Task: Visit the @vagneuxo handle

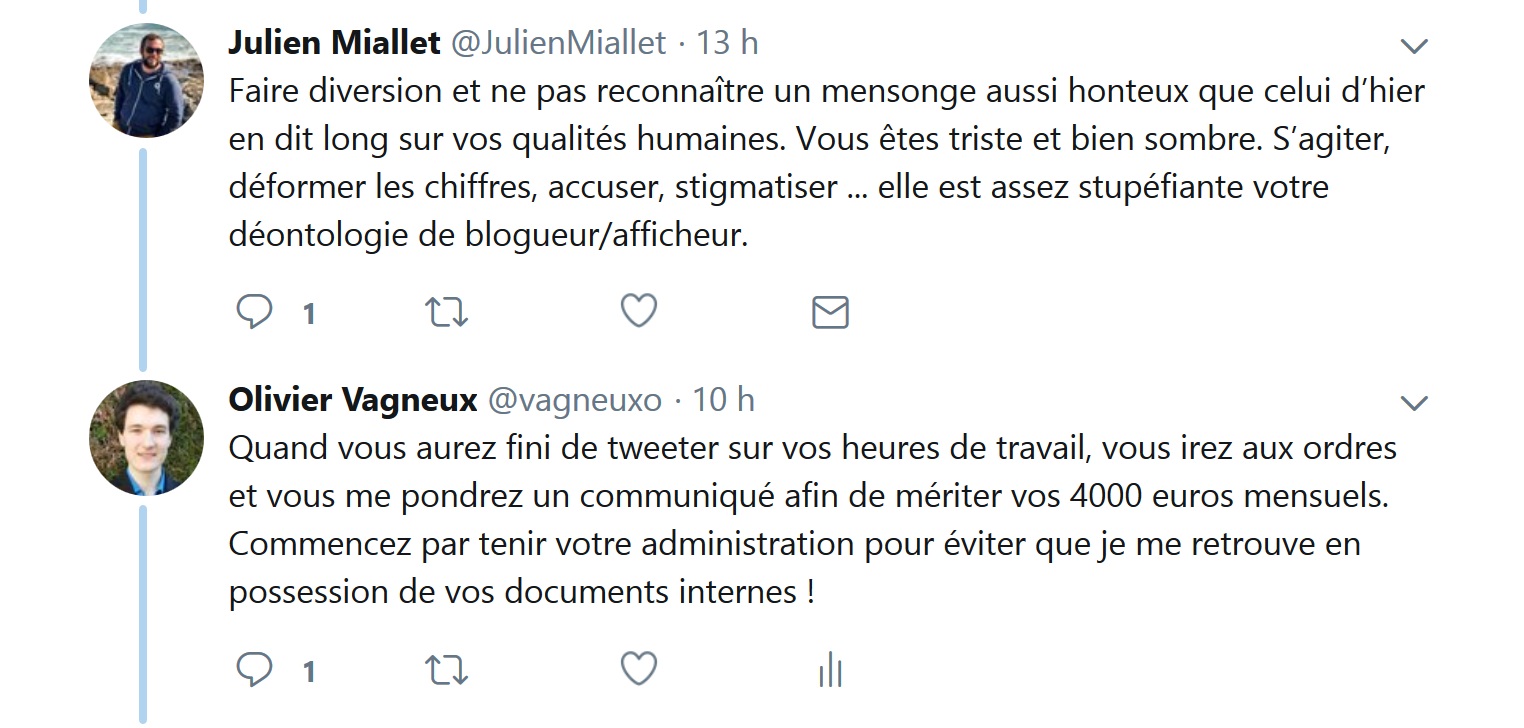Action: tap(574, 400)
